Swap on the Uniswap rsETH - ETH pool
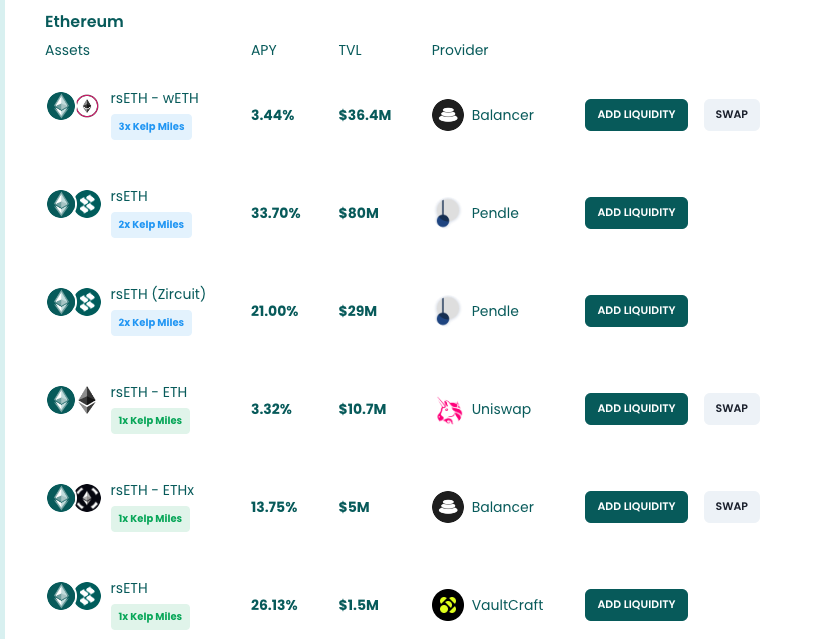 point(731,409)
